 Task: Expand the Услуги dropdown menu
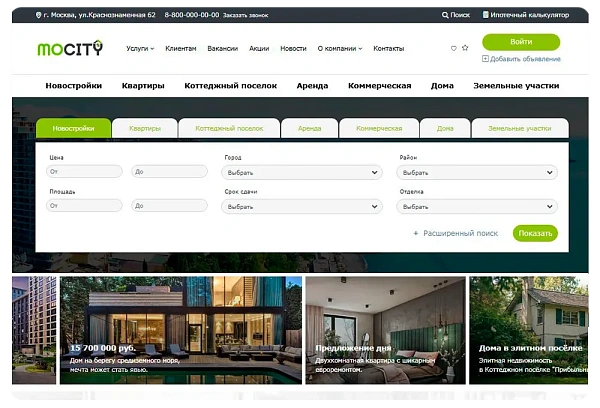(x=140, y=49)
